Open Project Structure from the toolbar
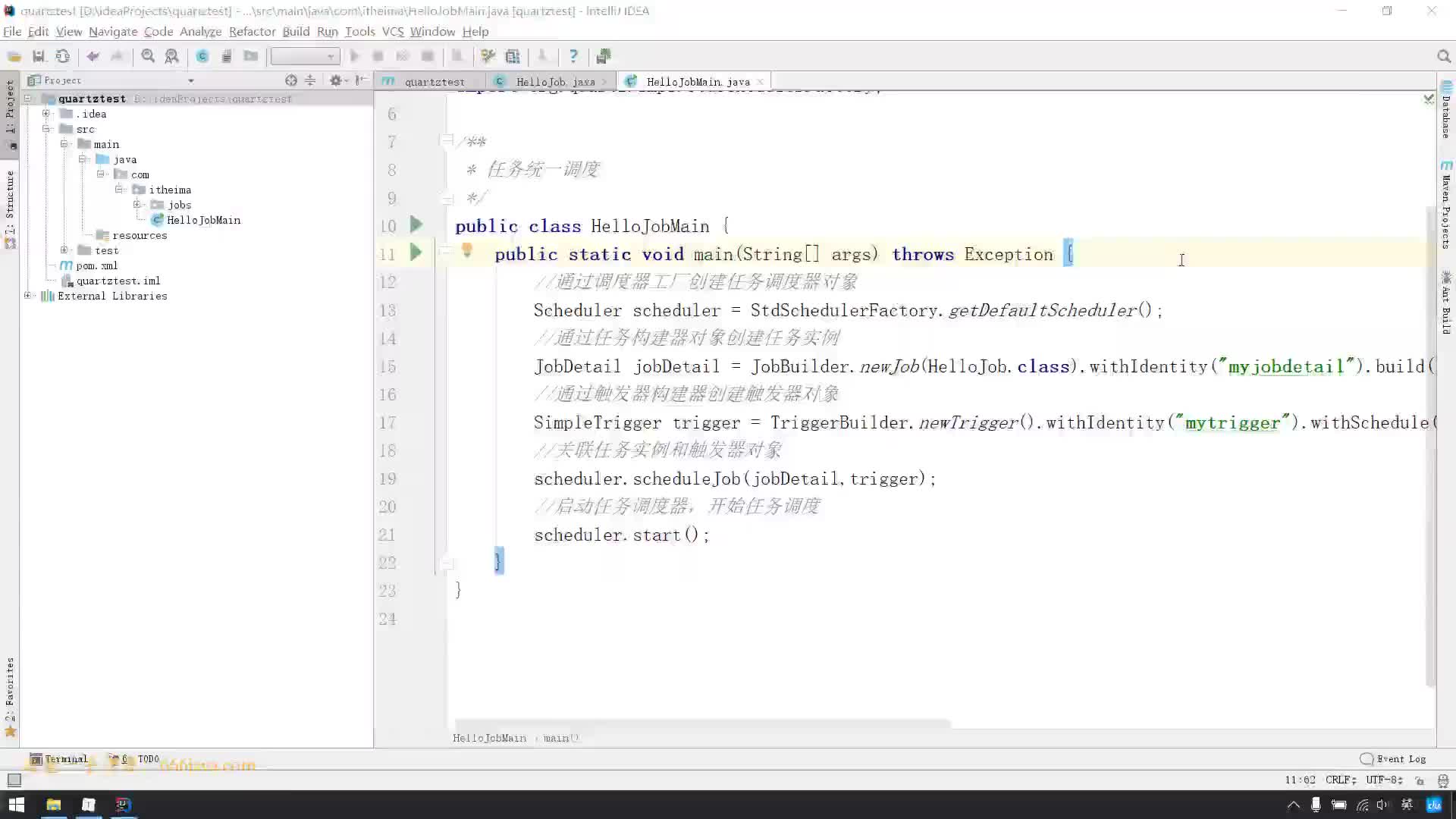 click(513, 56)
